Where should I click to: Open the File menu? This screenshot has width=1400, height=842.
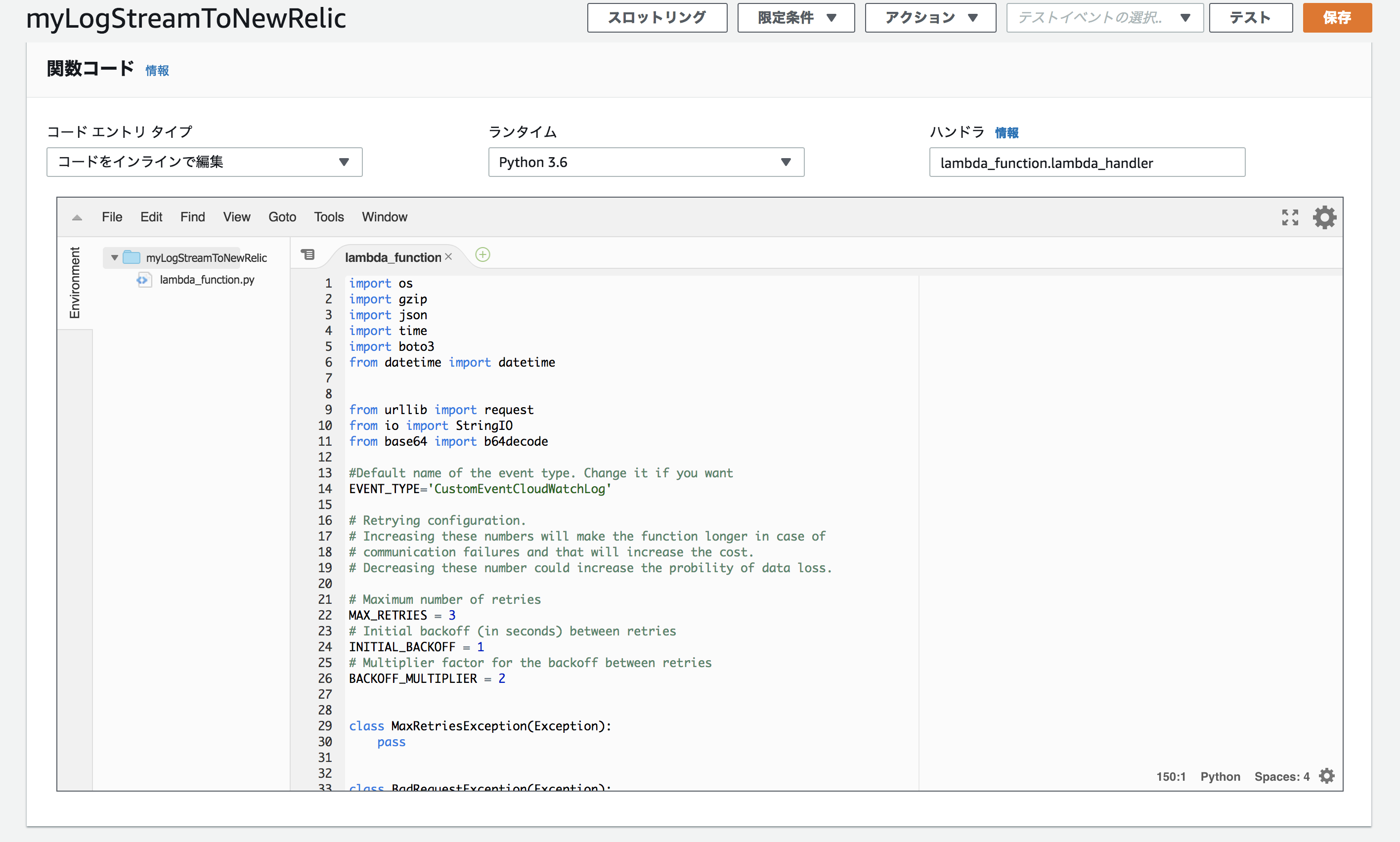[x=112, y=217]
